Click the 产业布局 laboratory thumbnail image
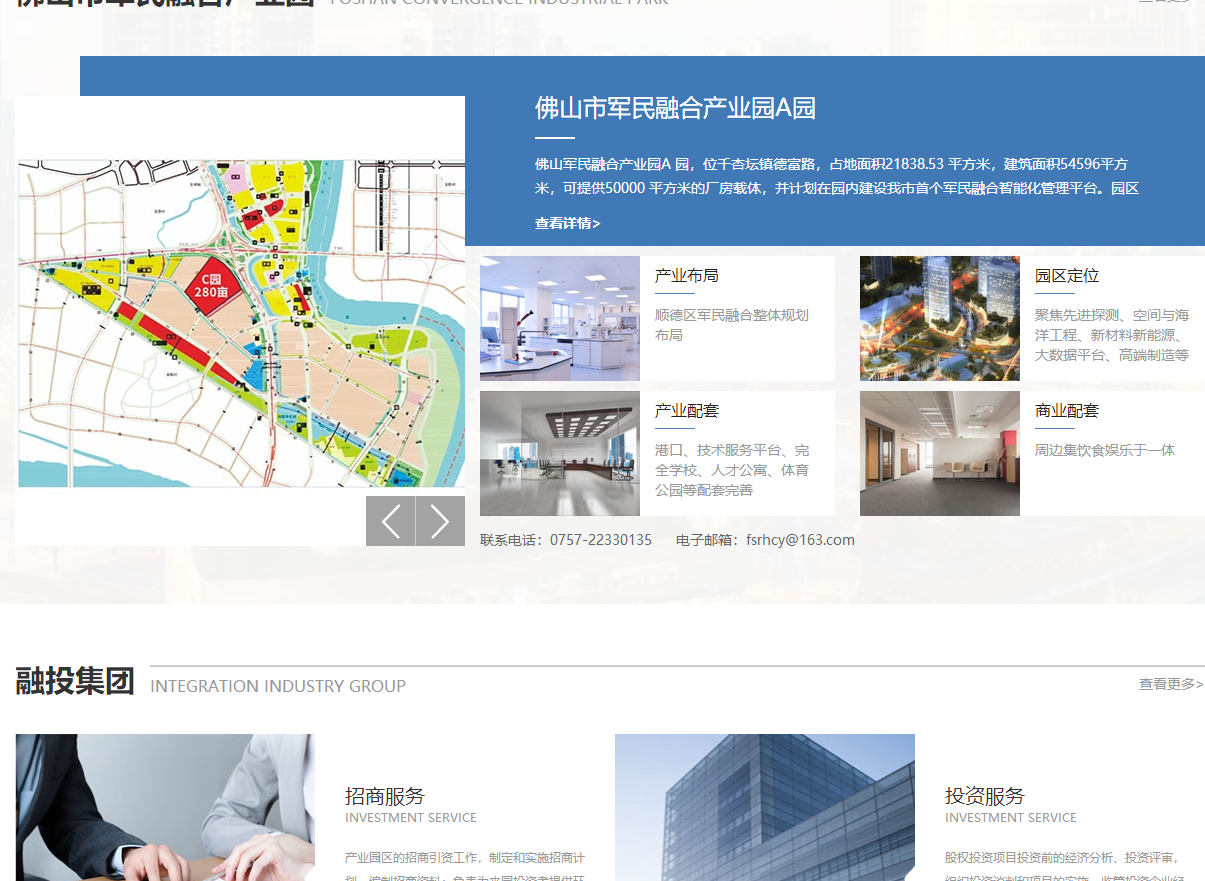This screenshot has height=881, width=1205. click(559, 318)
